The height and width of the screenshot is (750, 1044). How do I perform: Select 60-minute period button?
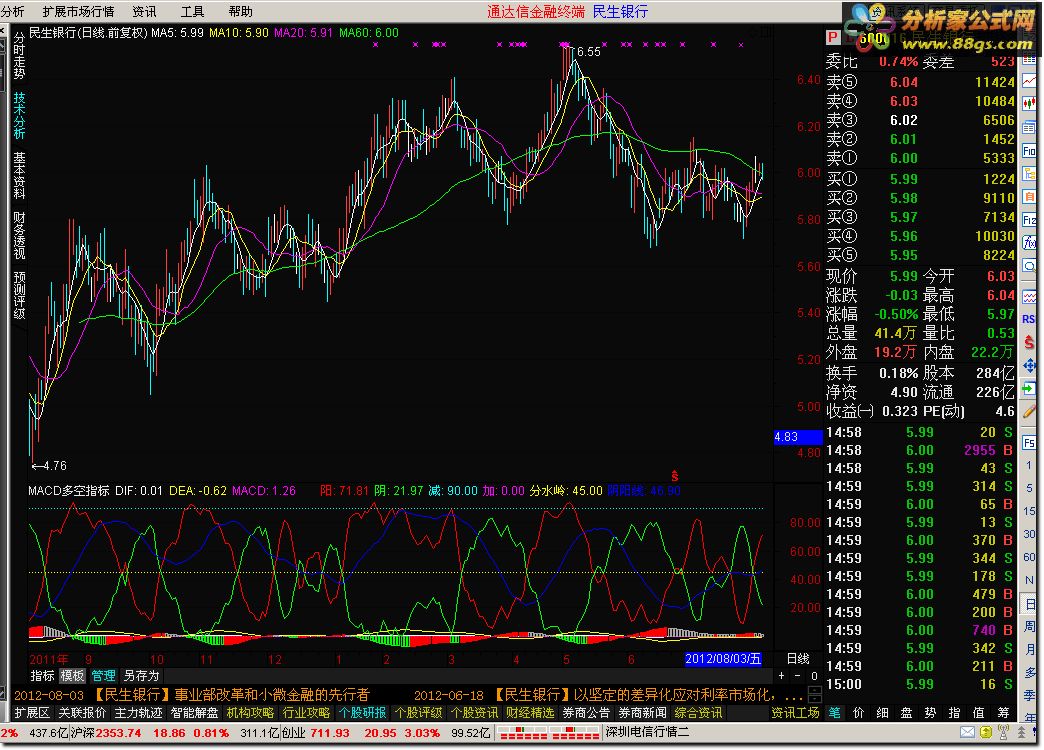coord(1029,557)
